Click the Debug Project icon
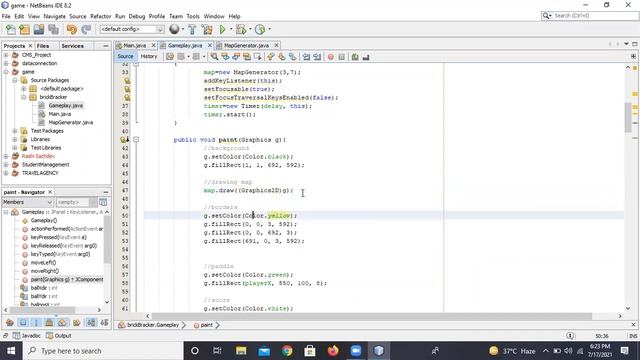Screen dimensions: 640x360 click(x=241, y=29)
